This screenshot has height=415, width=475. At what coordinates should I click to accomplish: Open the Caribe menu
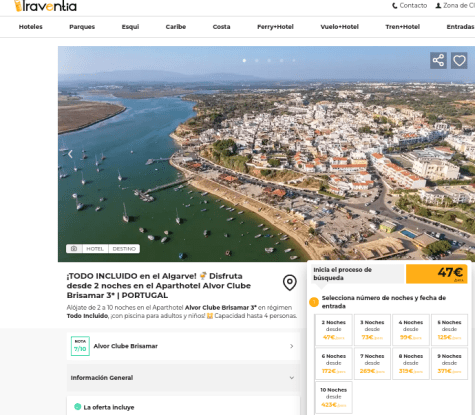click(x=176, y=27)
